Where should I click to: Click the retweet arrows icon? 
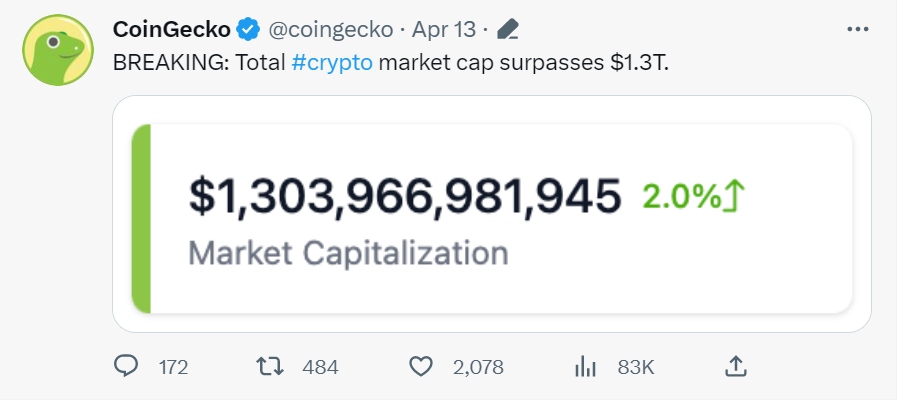point(270,366)
